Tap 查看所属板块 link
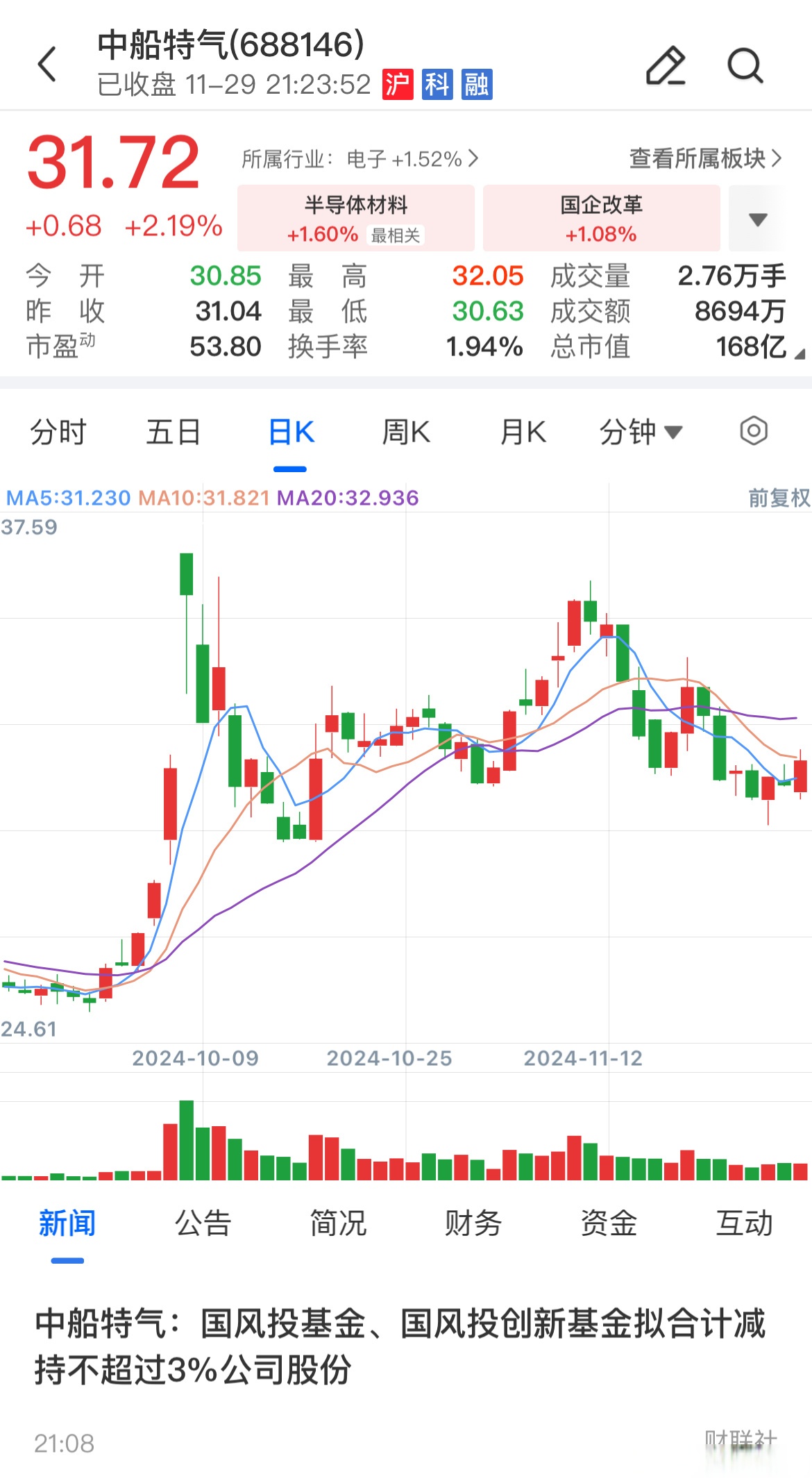The width and height of the screenshot is (812, 1481). point(705,158)
